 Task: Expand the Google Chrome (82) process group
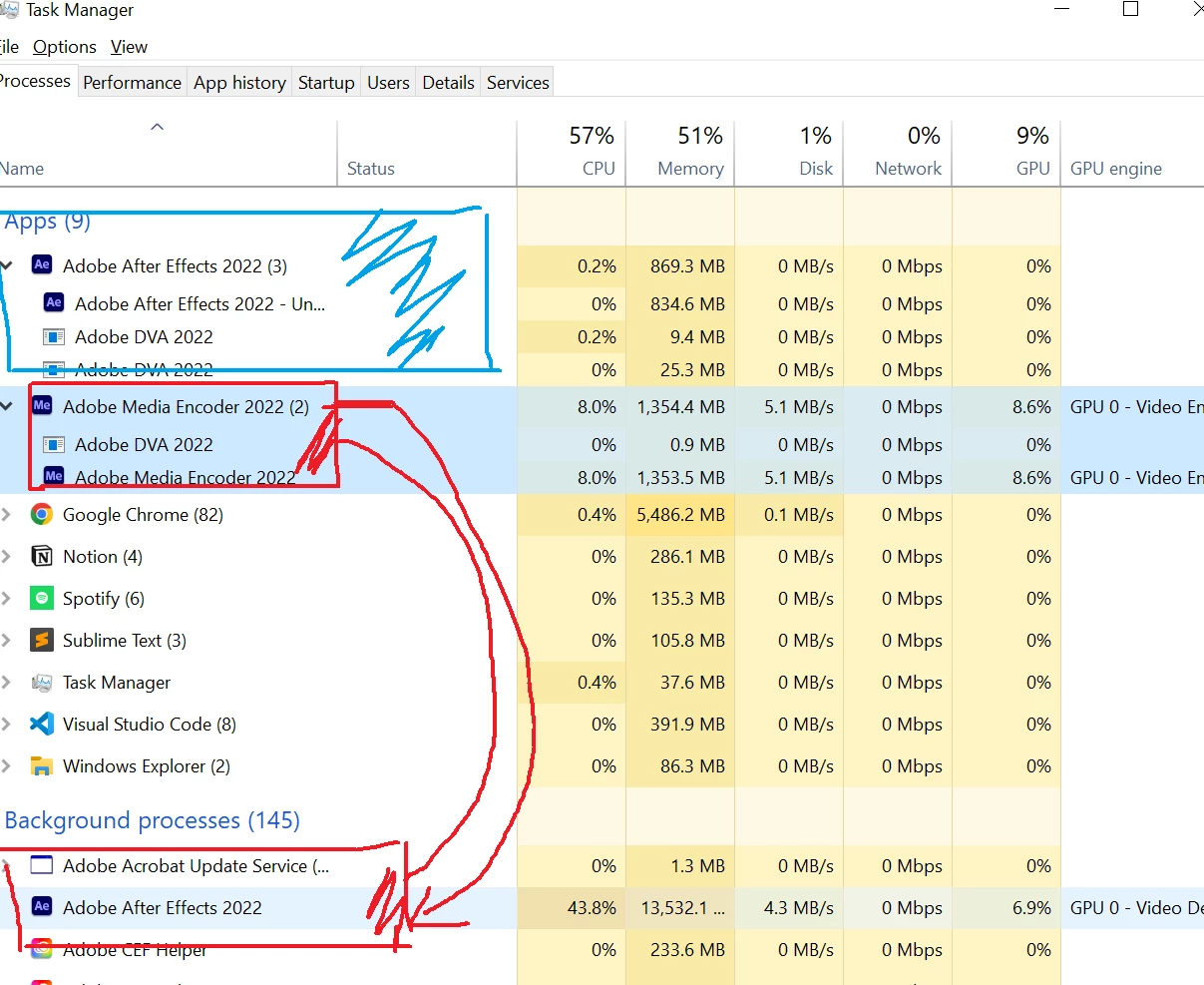coord(7,515)
